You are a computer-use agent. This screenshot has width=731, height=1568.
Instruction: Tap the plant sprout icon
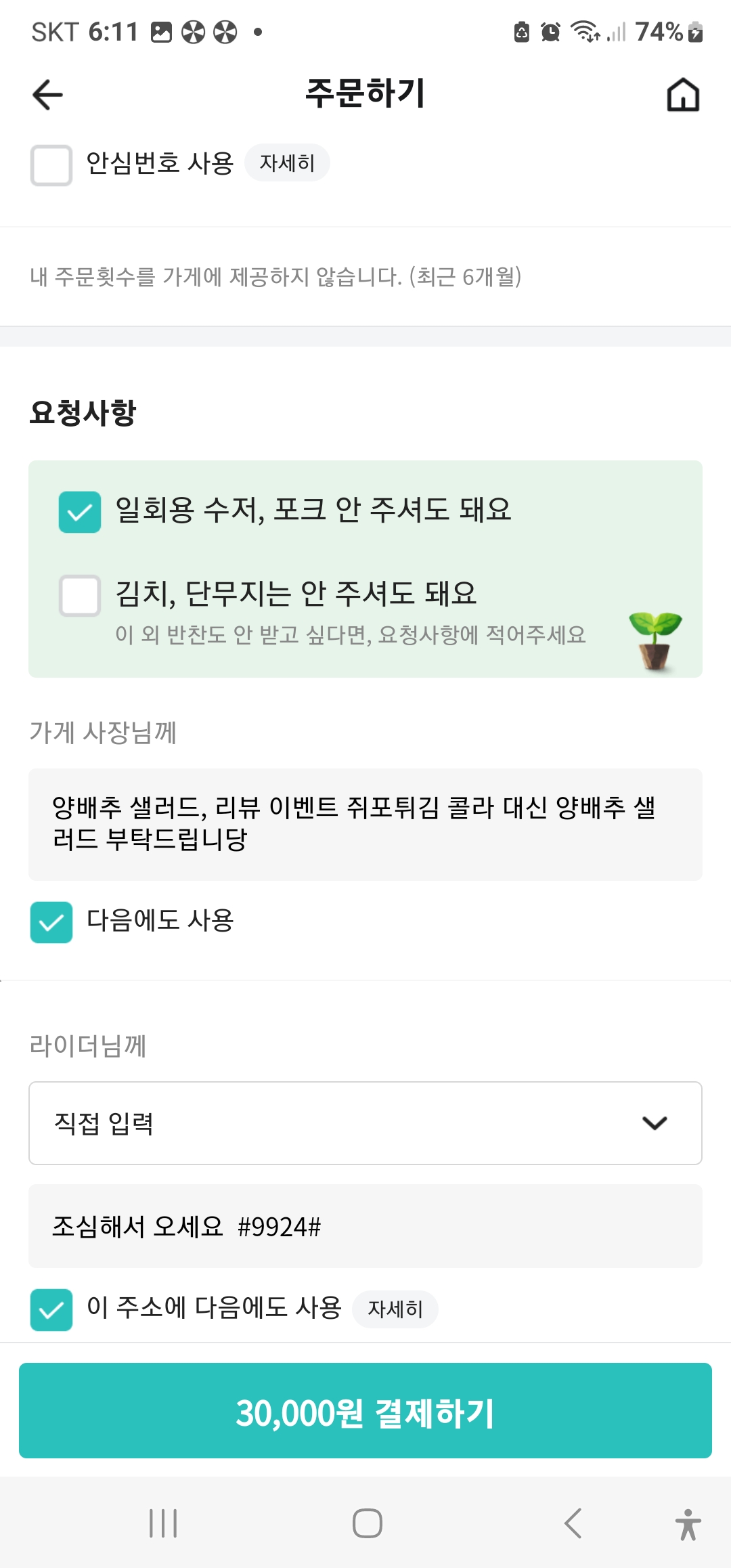655,640
